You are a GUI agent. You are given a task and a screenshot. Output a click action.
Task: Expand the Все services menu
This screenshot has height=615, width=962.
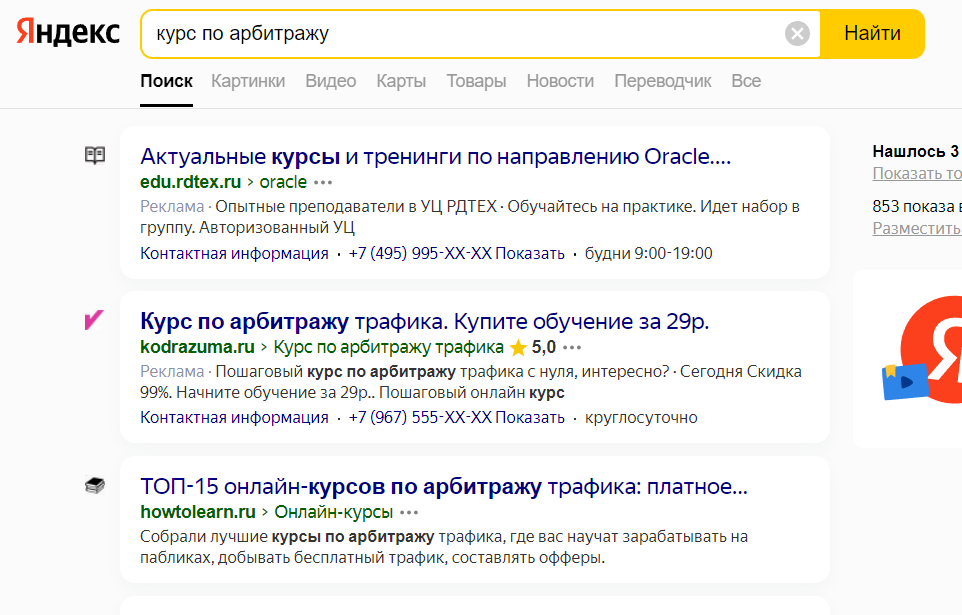click(746, 81)
